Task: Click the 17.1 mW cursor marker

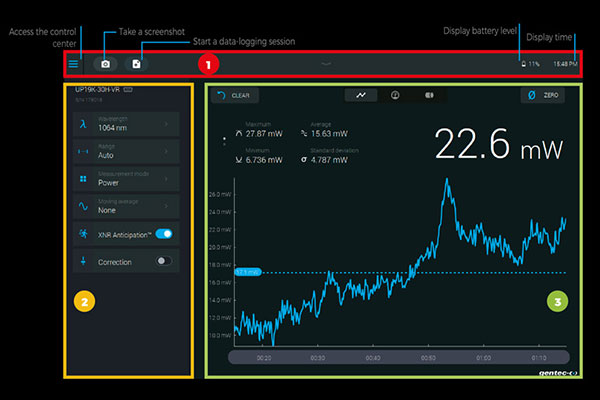Action: tap(248, 272)
